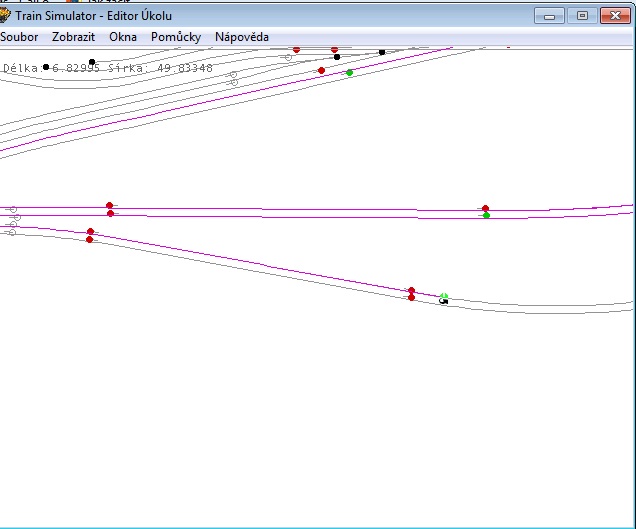This screenshot has width=636, height=529.
Task: Click the switch symbol at left edge of middle track
Action: (12, 211)
